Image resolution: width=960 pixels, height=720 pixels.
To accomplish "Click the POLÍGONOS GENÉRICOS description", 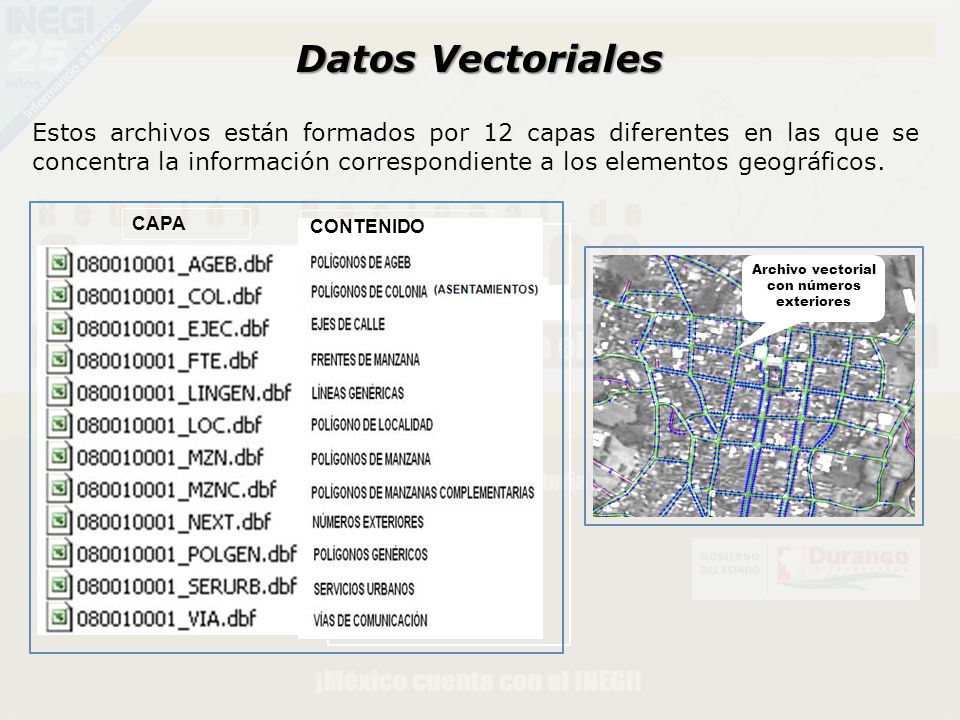I will point(370,555).
